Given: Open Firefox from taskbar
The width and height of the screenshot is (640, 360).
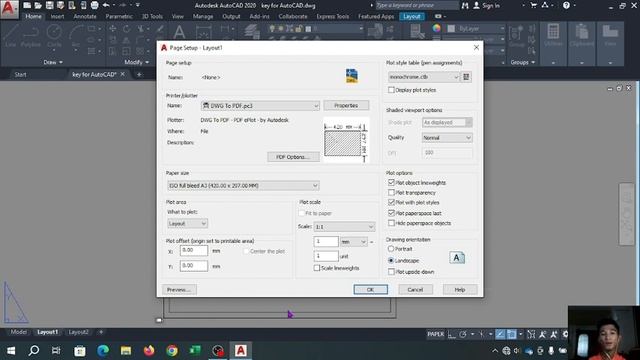Looking at the screenshot, I should (x=149, y=350).
